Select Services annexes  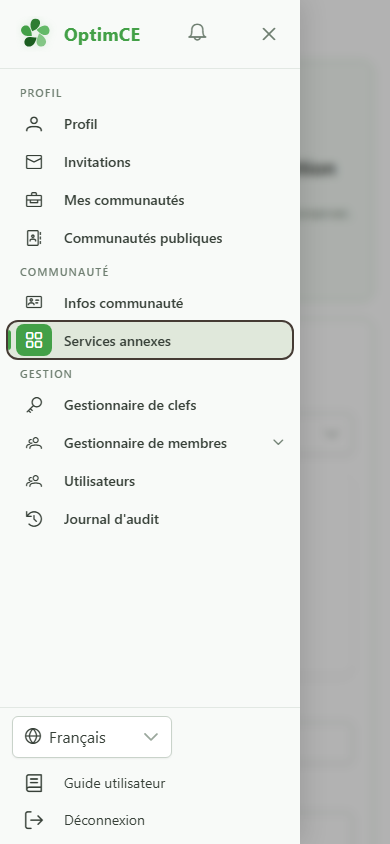(x=150, y=340)
